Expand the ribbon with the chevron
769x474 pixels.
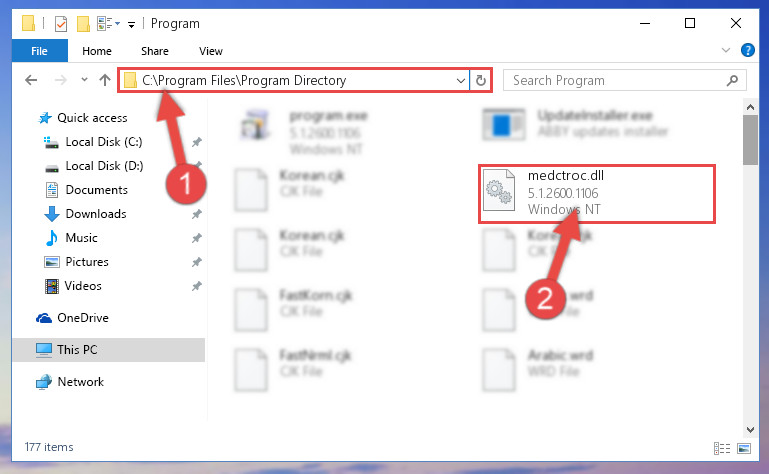click(726, 50)
